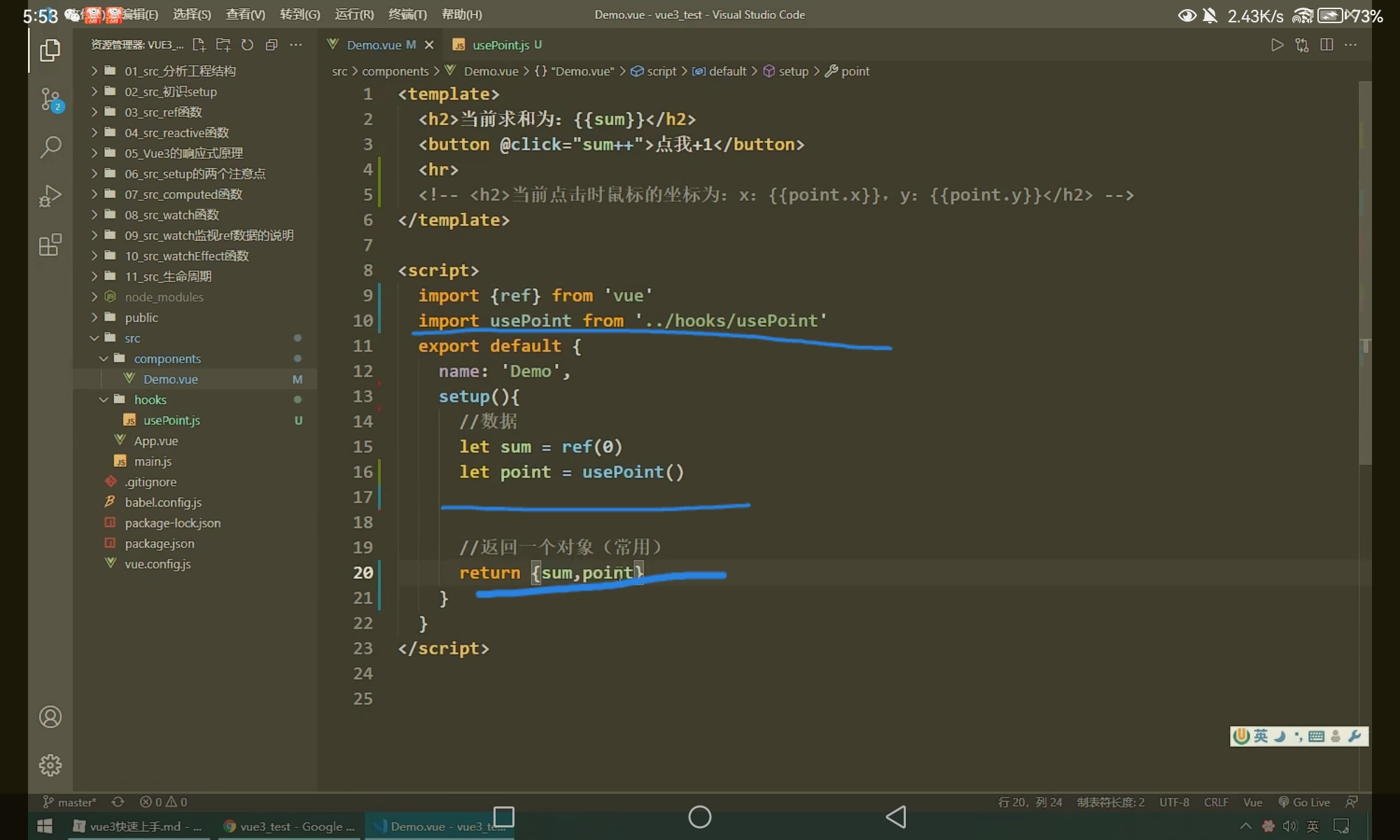Click Go Live in status bar
This screenshot has height=840, width=1400.
[x=1304, y=802]
